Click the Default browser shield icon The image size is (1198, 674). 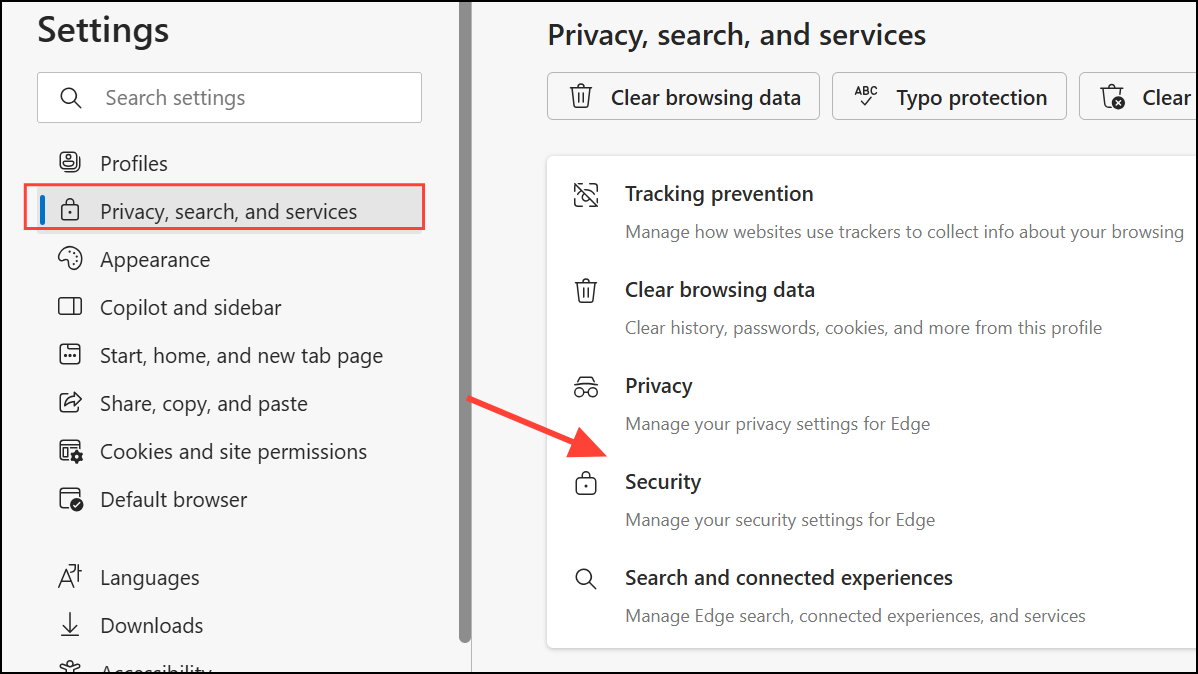[68, 499]
